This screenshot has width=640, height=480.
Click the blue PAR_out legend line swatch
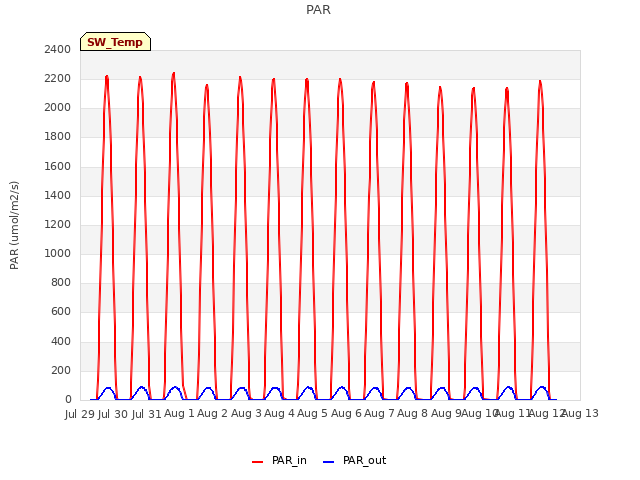pos(329,462)
